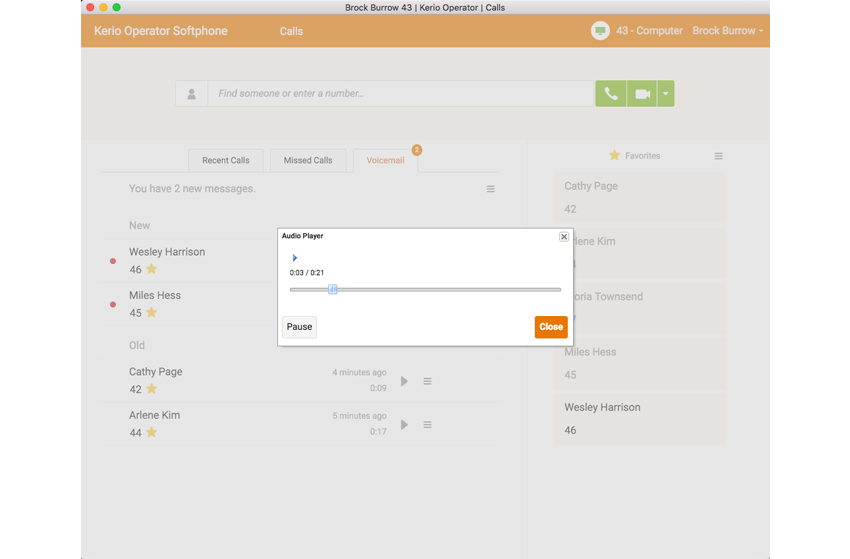Image resolution: width=850 pixels, height=559 pixels.
Task: Play Cathy Page voicemail
Action: point(404,381)
